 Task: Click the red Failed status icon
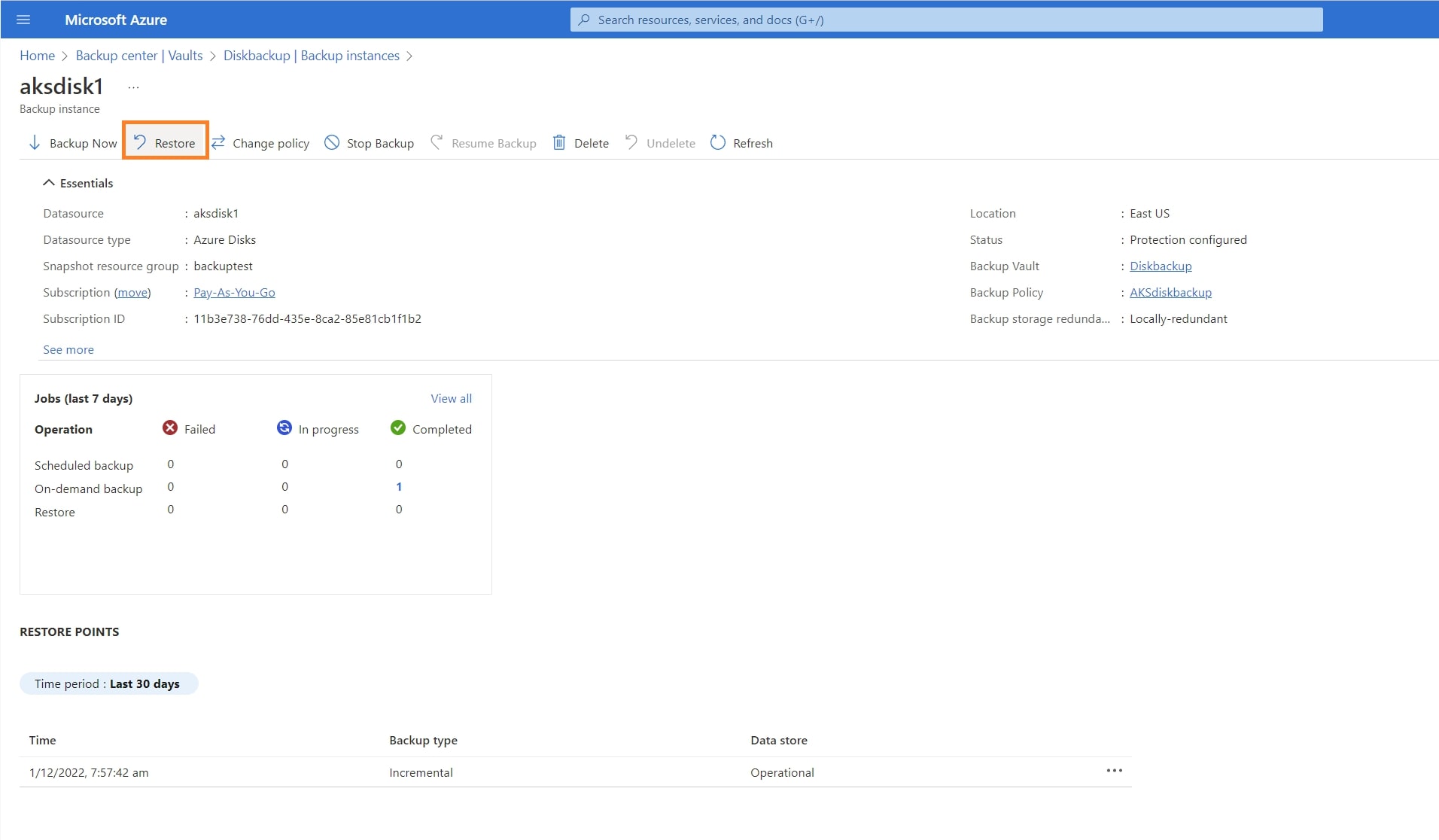(170, 428)
